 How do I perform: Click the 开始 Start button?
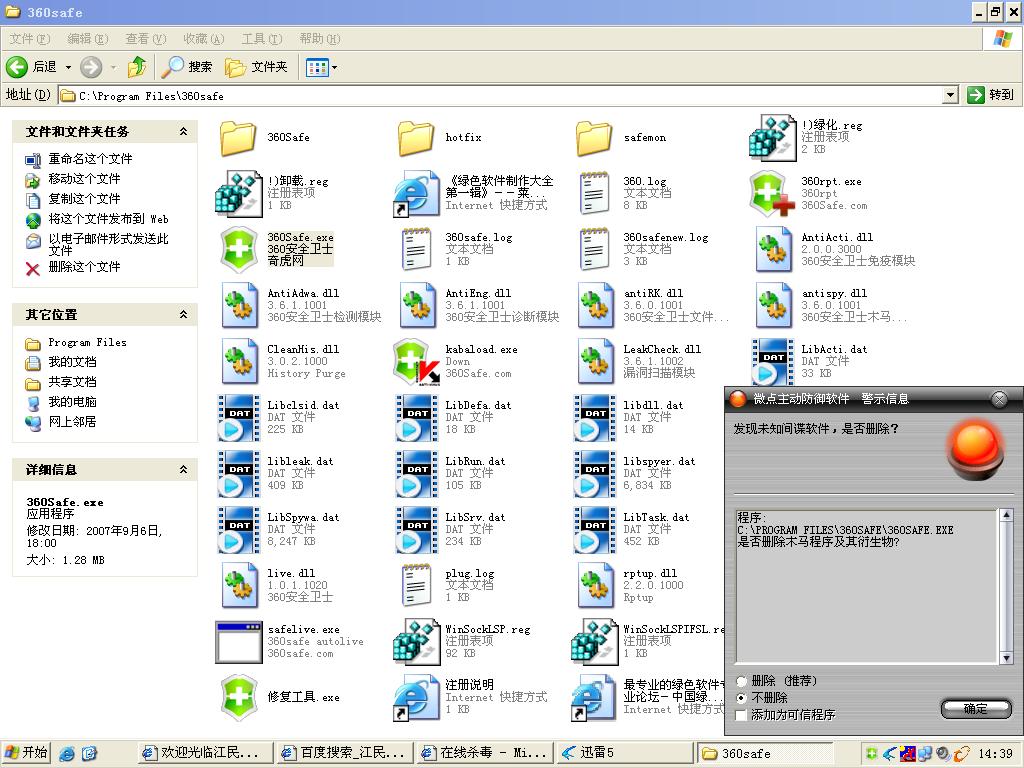click(x=26, y=753)
